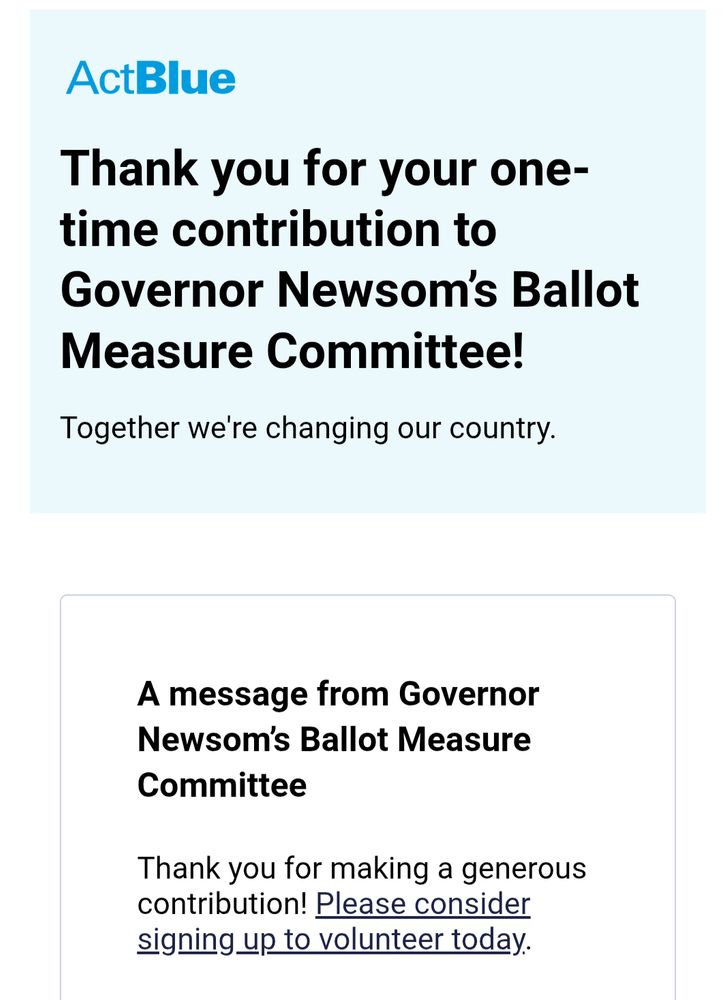The image size is (727, 1000).
Task: Click the word 'Thank' starting the main headline
Action: pyautogui.click(x=129, y=168)
